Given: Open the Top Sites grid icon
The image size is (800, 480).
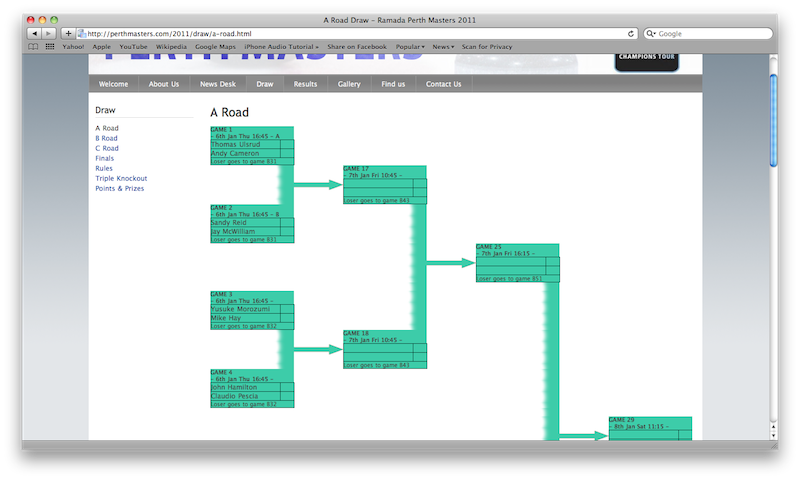Looking at the screenshot, I should click(49, 46).
